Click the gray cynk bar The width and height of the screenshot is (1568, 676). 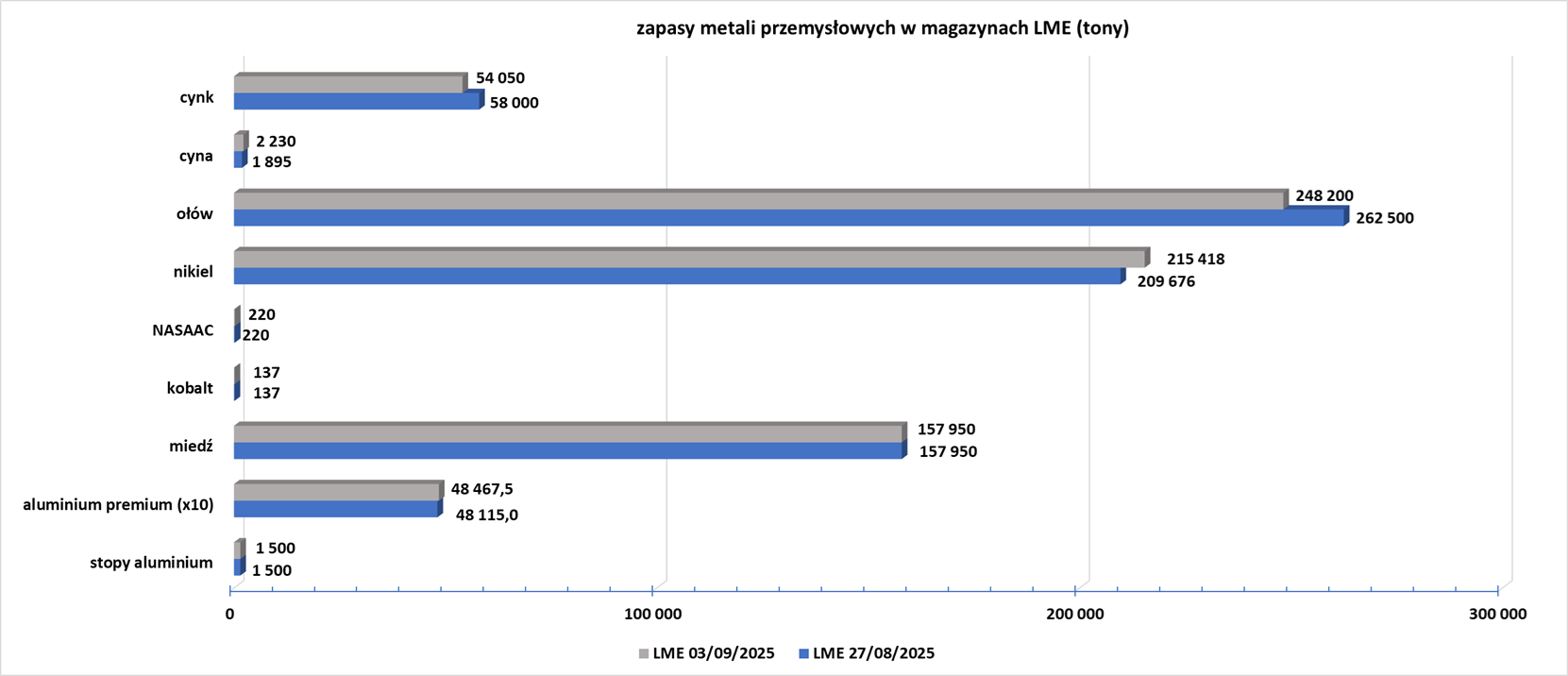click(x=349, y=85)
